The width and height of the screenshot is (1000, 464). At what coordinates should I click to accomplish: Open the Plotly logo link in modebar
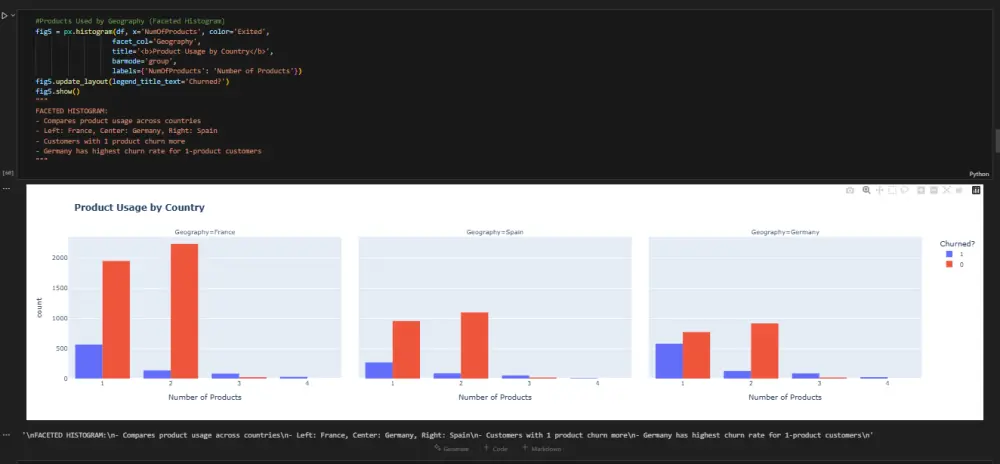976,190
